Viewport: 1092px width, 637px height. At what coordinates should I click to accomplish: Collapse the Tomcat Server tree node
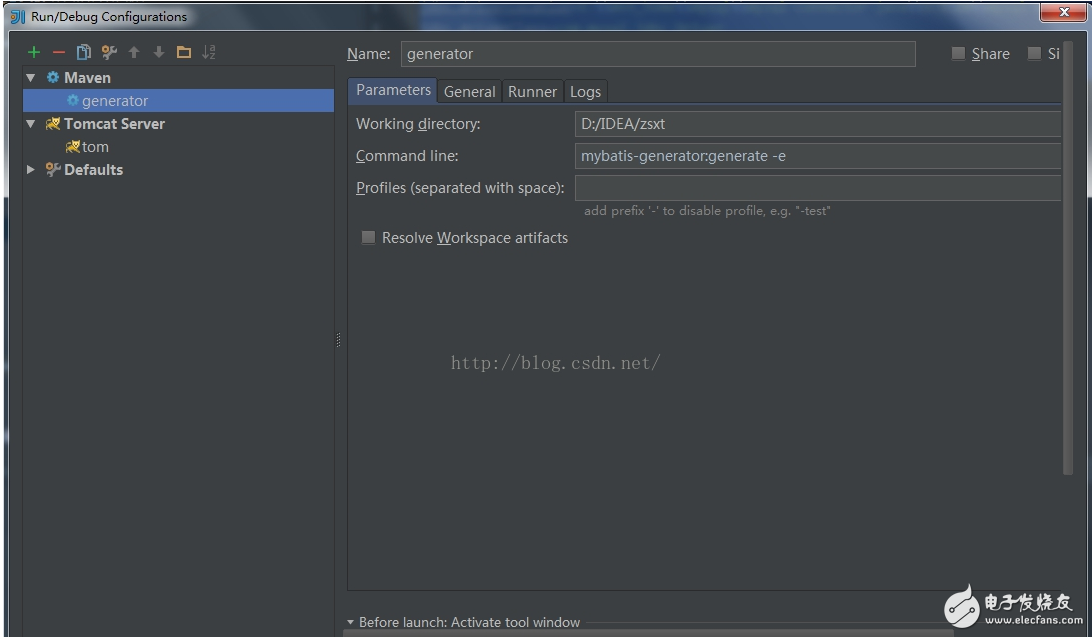coord(31,124)
